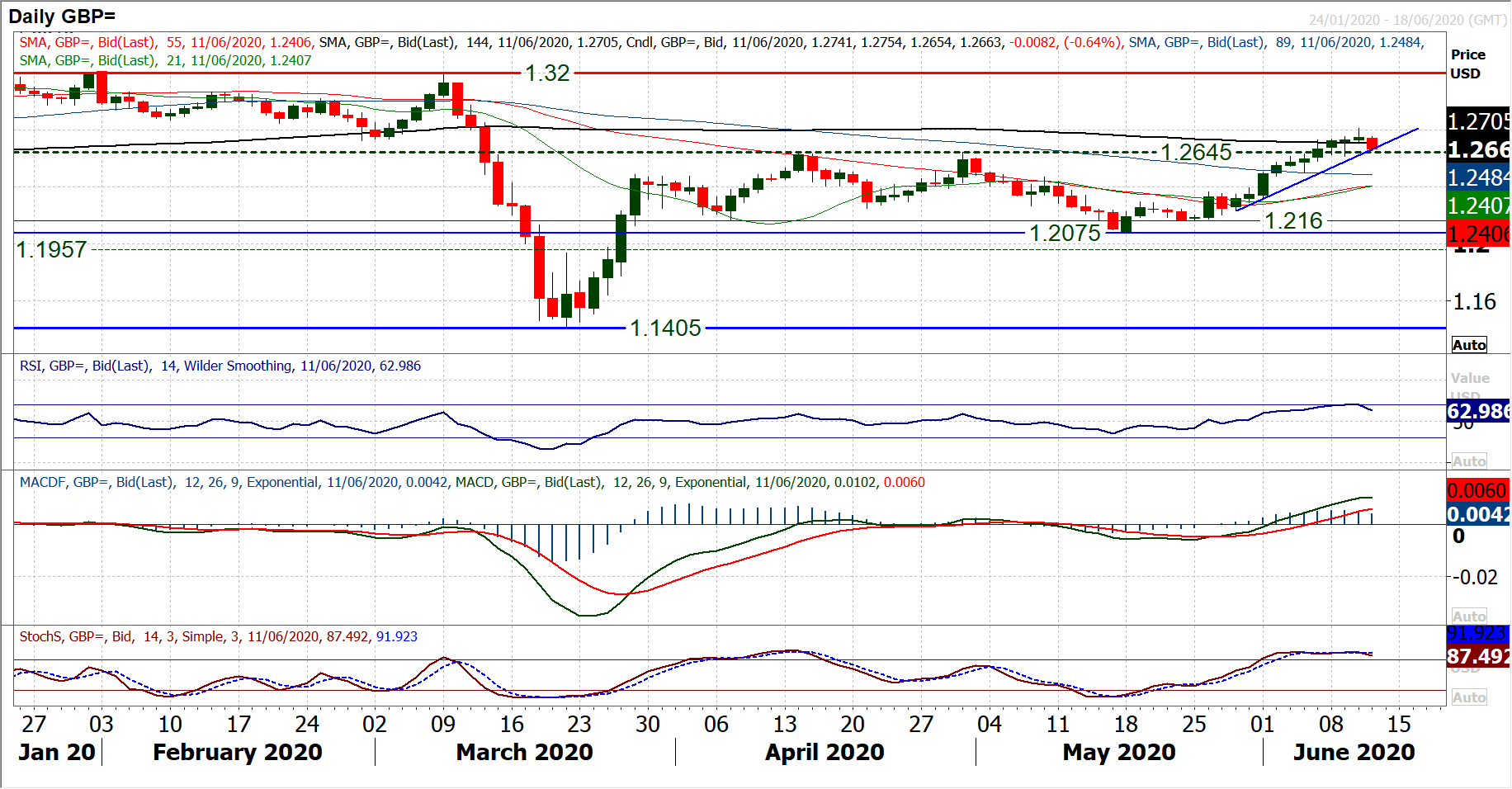Select the blue 1.2484 SMA price tag

1478,177
